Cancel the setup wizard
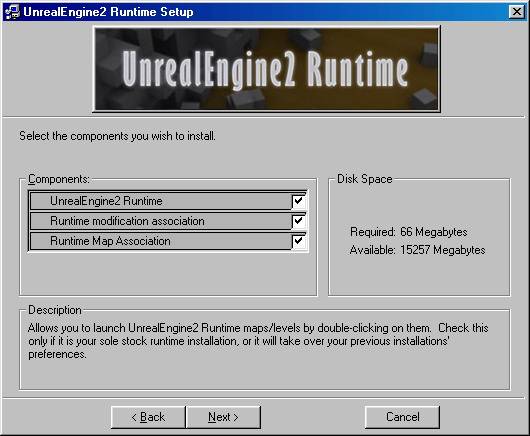Screen dimensions: 530x436 [402, 417]
